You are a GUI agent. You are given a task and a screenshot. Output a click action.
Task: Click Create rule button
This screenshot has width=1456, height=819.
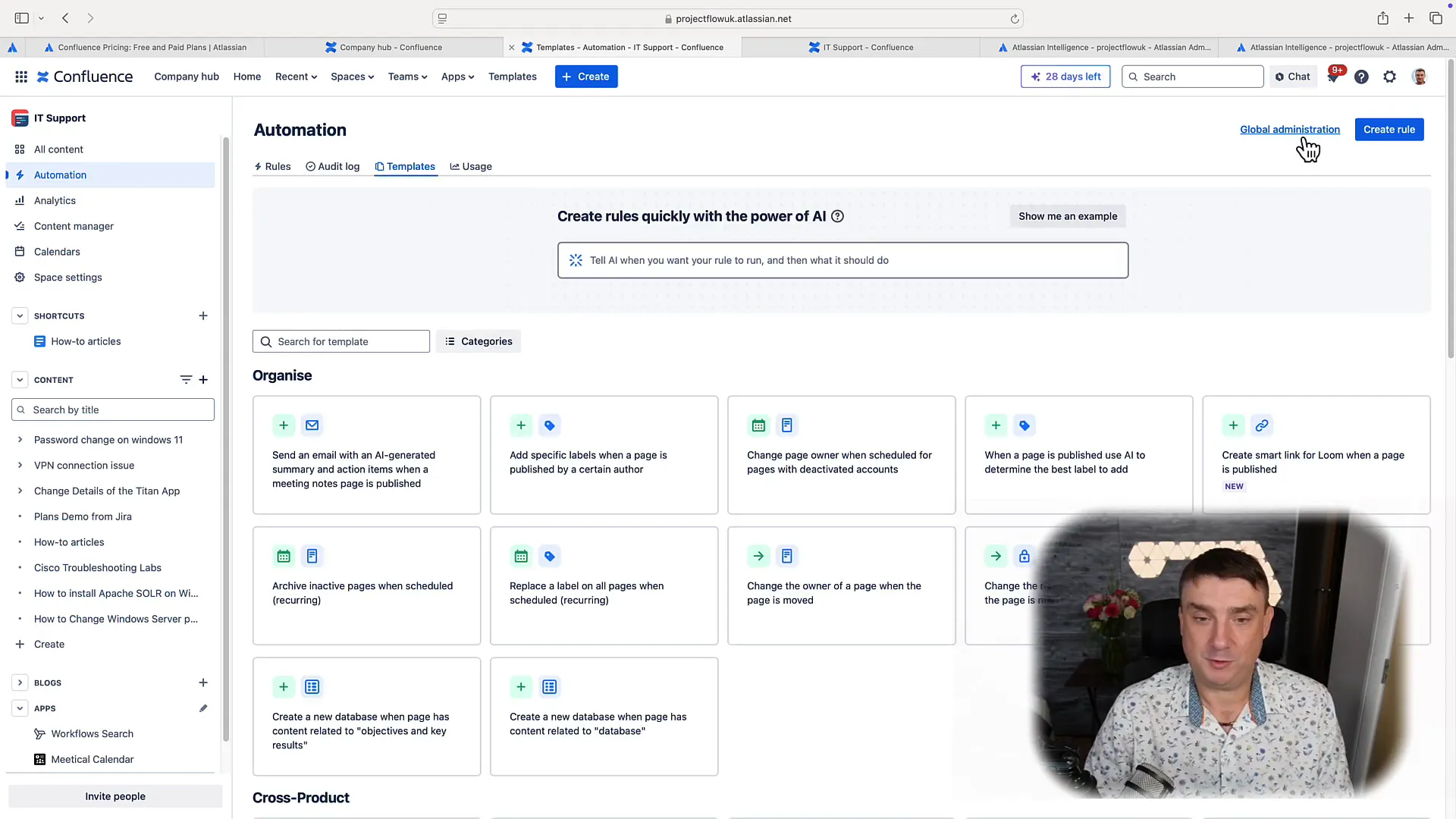point(1389,129)
